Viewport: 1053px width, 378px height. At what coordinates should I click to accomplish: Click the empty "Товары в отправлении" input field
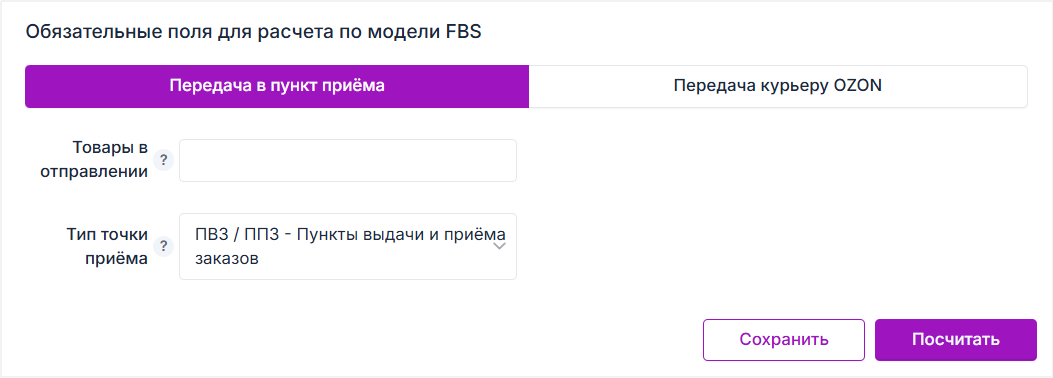pyautogui.click(x=348, y=160)
